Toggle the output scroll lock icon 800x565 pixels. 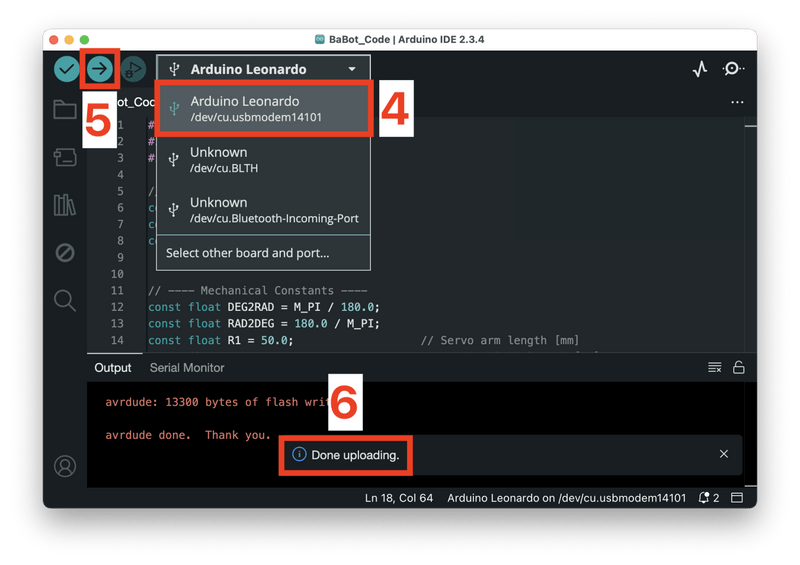click(x=739, y=367)
